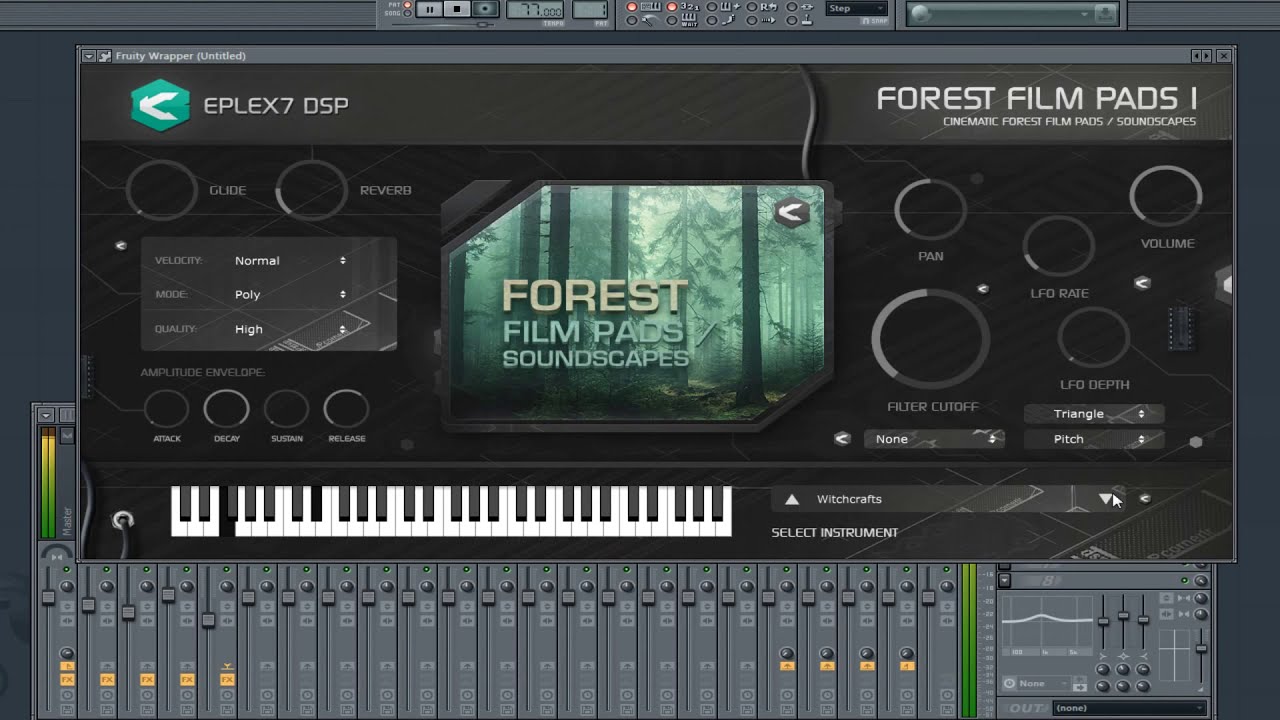Image resolution: width=1280 pixels, height=720 pixels.
Task: Toggle the WAIT for input option
Action: click(x=689, y=19)
